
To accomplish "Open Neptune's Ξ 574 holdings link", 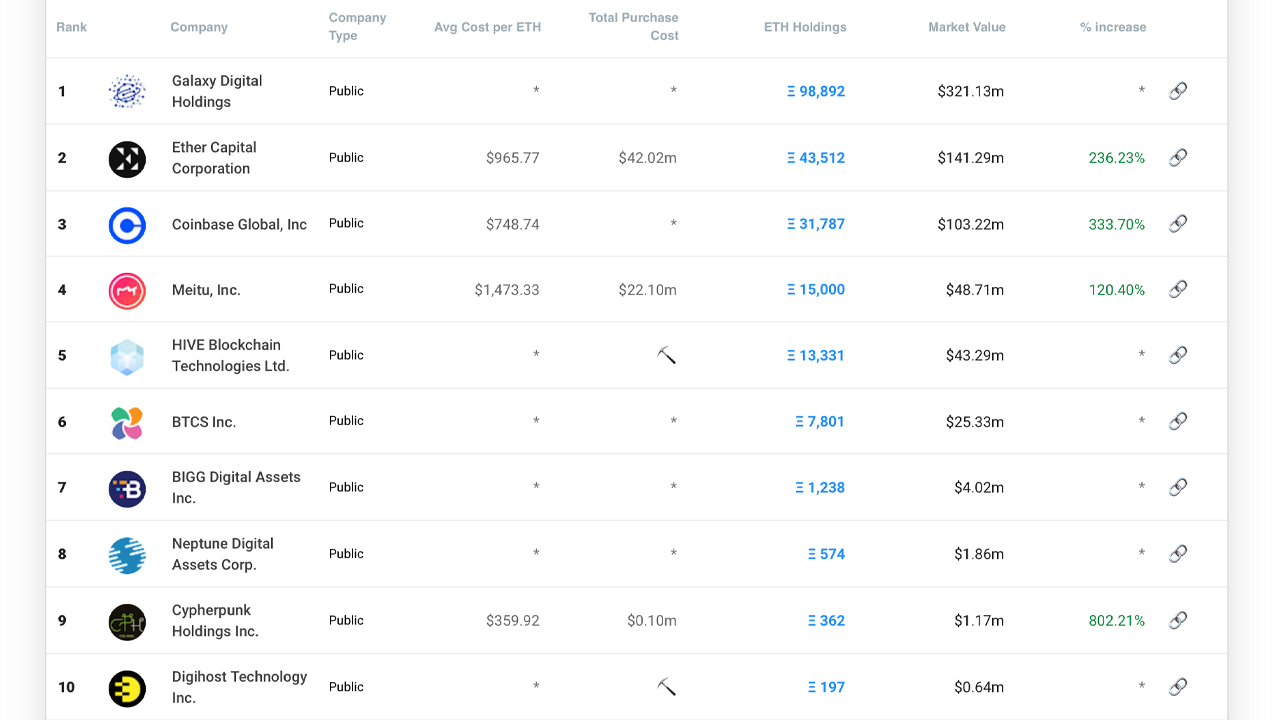I will point(827,554).
